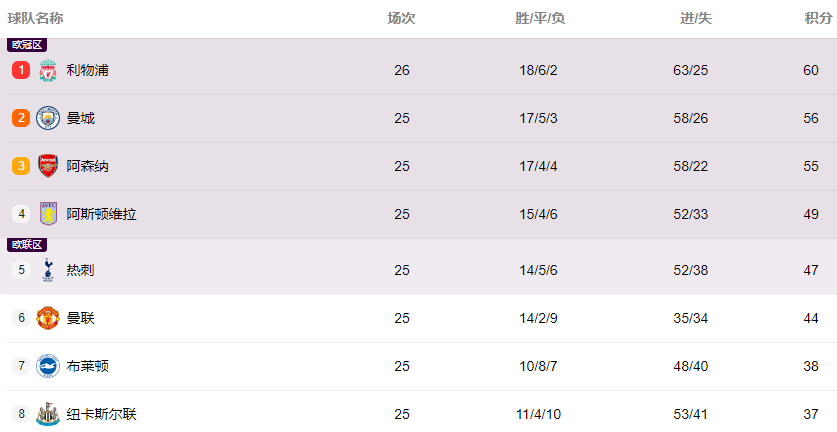837x432 pixels.
Task: Click the 场次 column header
Action: 401,18
